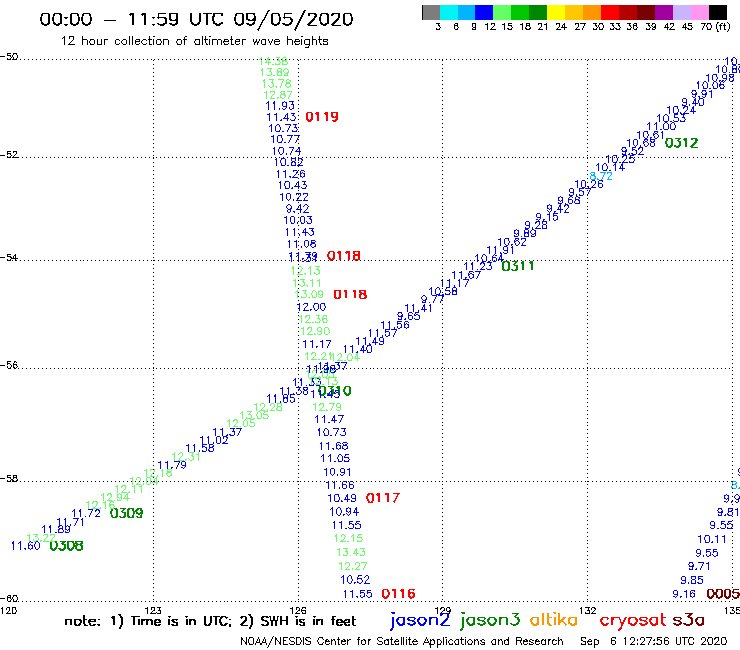Click the green time label 0309
Viewport: 740px width, 650px height.
pos(126,513)
